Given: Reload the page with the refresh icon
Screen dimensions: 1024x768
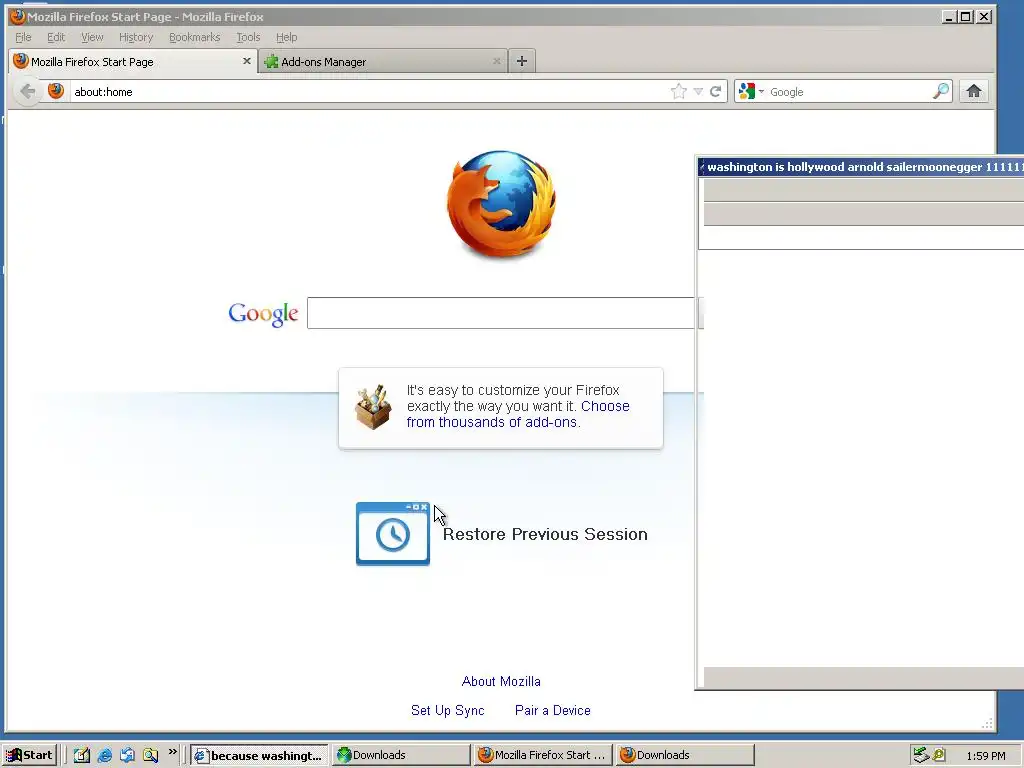Looking at the screenshot, I should [x=716, y=91].
